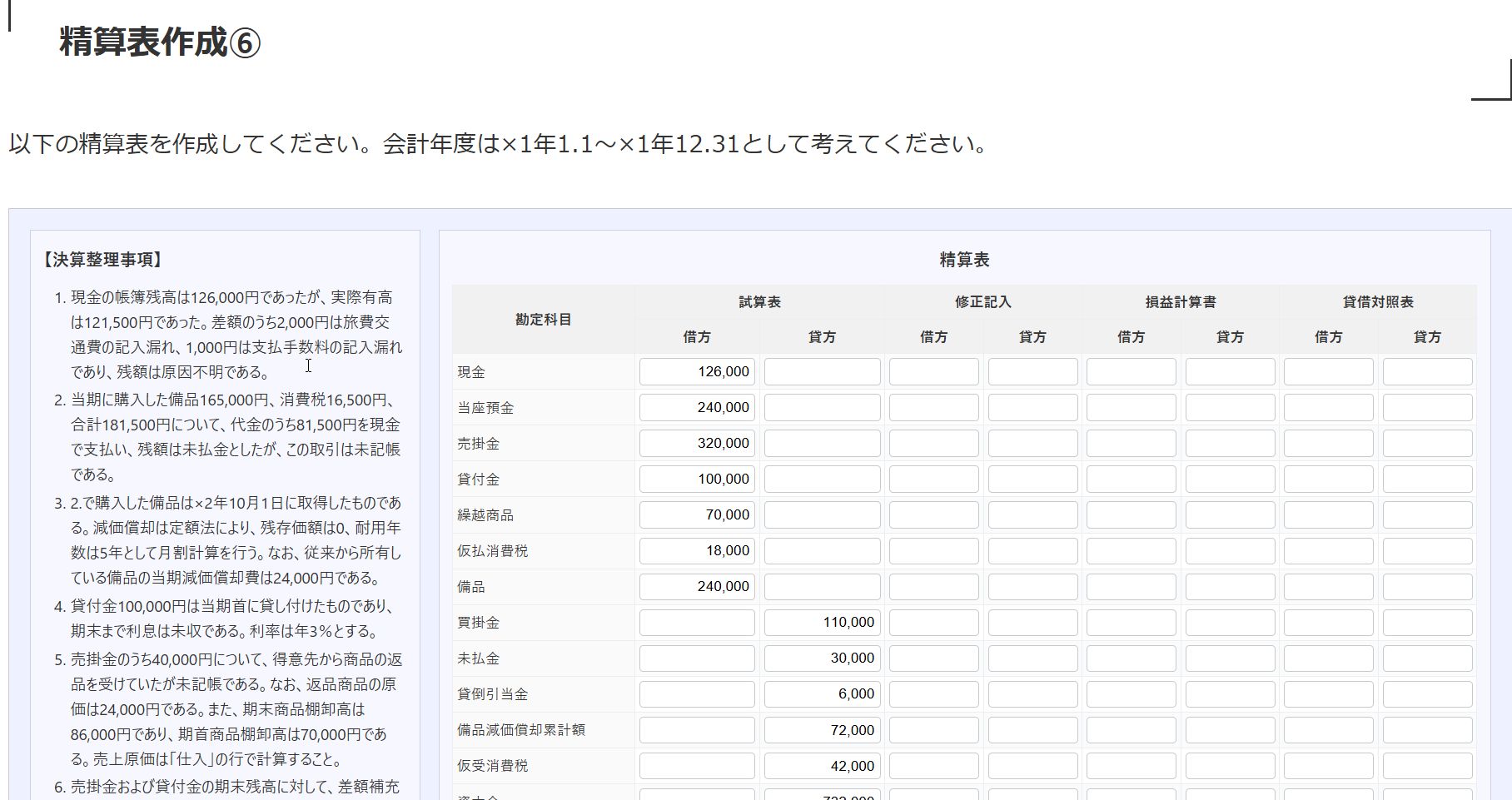The width and height of the screenshot is (1512, 800).
Task: Click the 買掛金 貸借対照表 貸方 input field
Action: [1427, 623]
